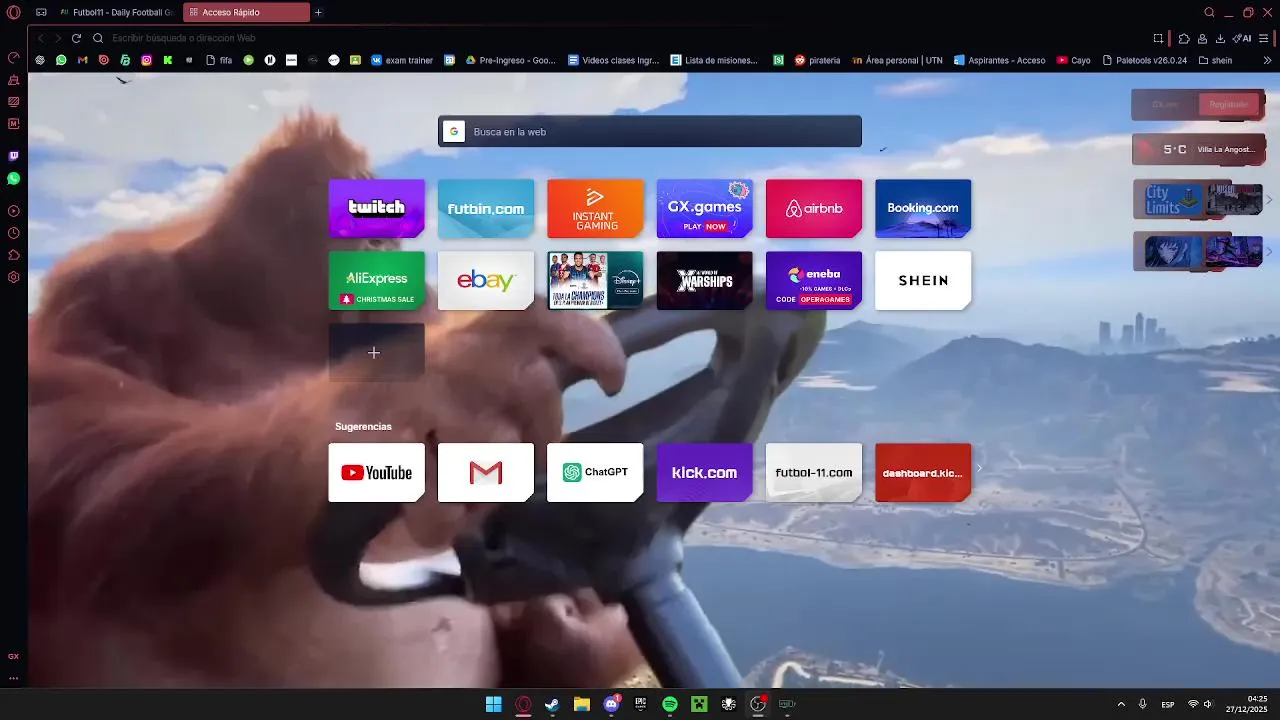Search tabs using magnifier icon in title bar
The height and width of the screenshot is (720, 1280).
point(1209,12)
